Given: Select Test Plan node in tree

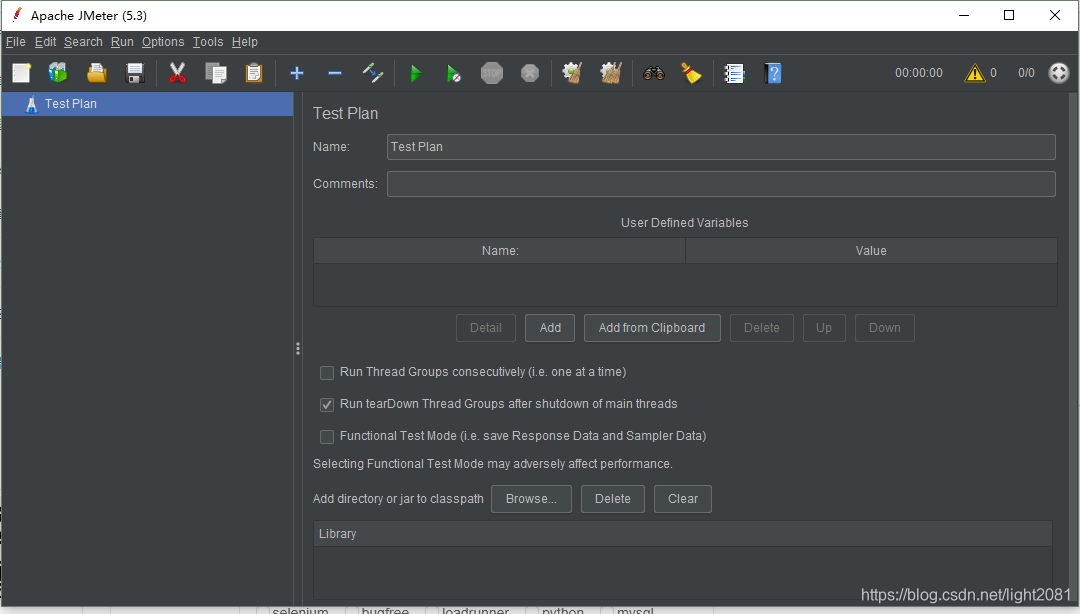Looking at the screenshot, I should (x=147, y=104).
